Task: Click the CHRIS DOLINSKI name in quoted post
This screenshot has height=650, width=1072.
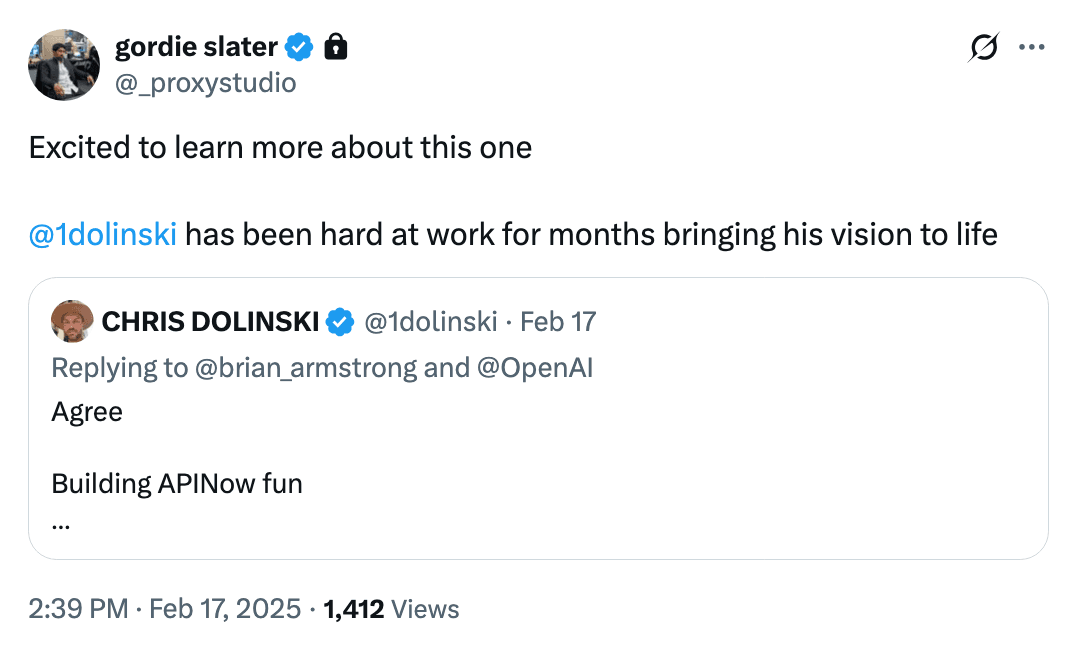Action: (210, 321)
